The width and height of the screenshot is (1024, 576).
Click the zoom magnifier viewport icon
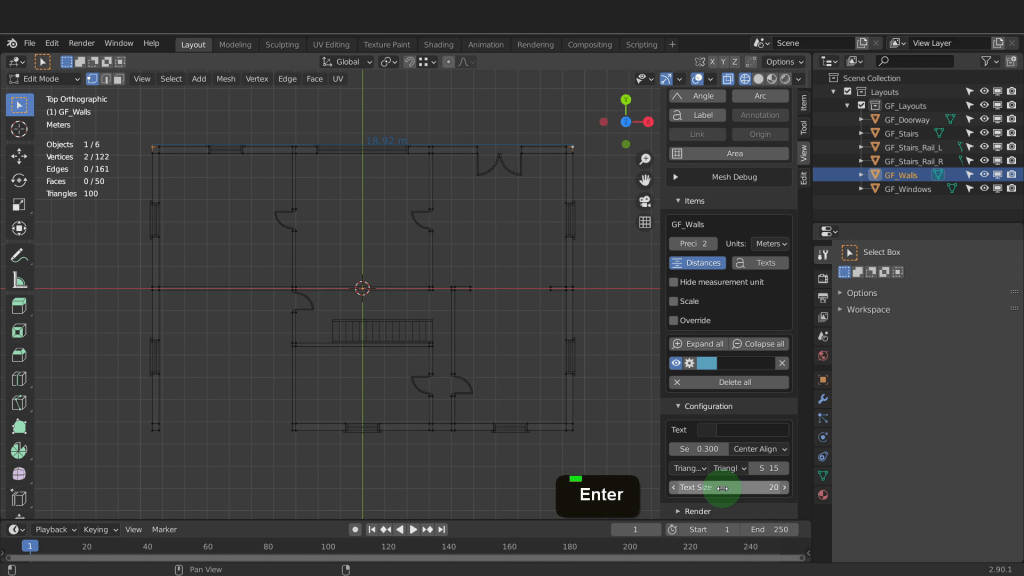[645, 159]
